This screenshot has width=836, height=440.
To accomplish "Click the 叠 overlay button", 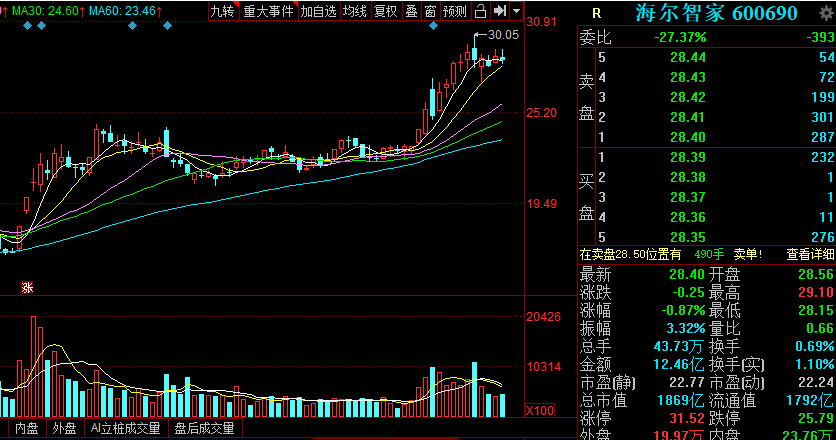I will (412, 11).
